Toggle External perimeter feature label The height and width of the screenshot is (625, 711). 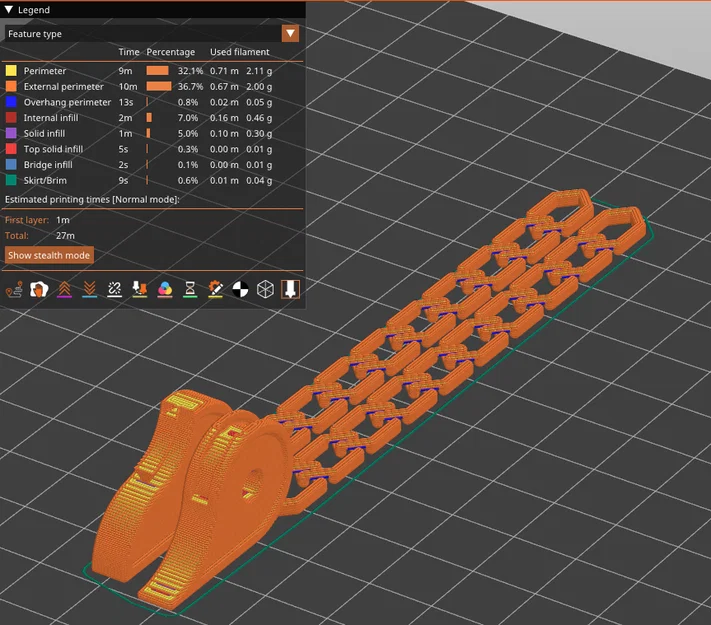pos(63,86)
